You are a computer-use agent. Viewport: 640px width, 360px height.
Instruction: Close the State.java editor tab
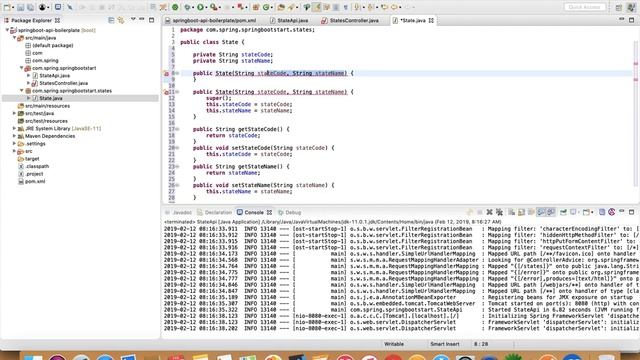click(431, 20)
